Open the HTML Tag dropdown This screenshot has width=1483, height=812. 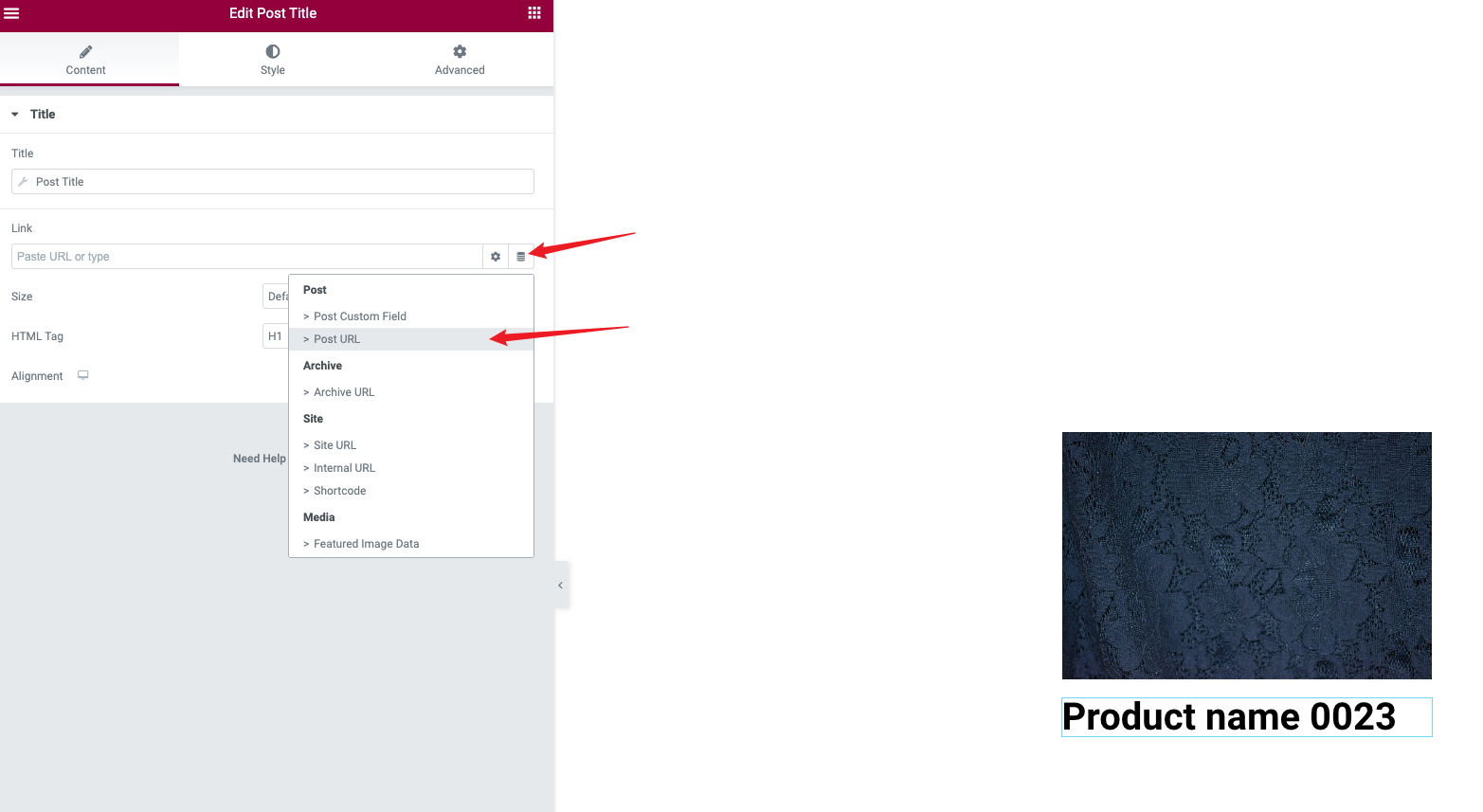276,336
